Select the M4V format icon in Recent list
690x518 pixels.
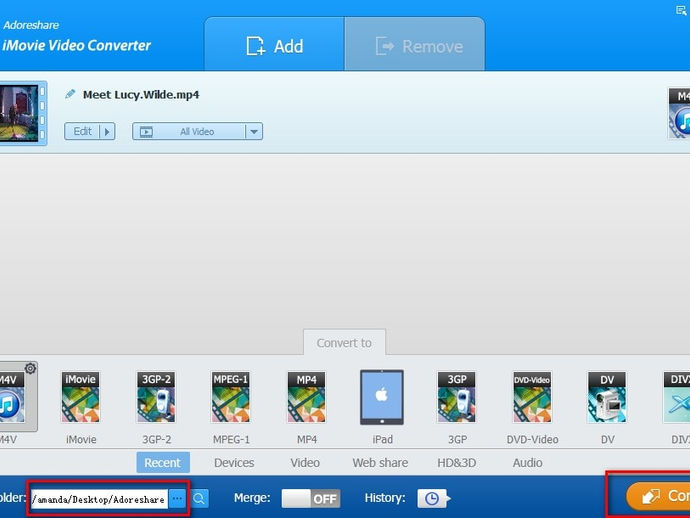13,398
